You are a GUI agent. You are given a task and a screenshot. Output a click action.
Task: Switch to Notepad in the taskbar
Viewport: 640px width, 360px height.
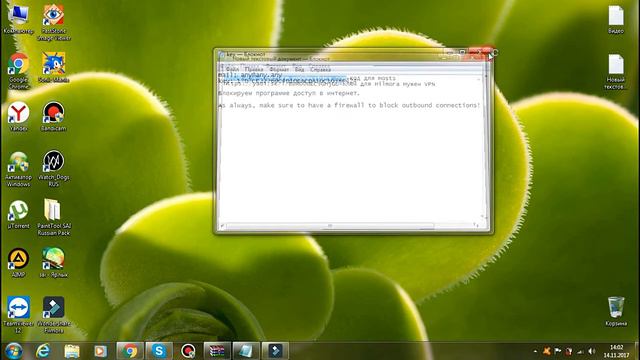point(246,351)
